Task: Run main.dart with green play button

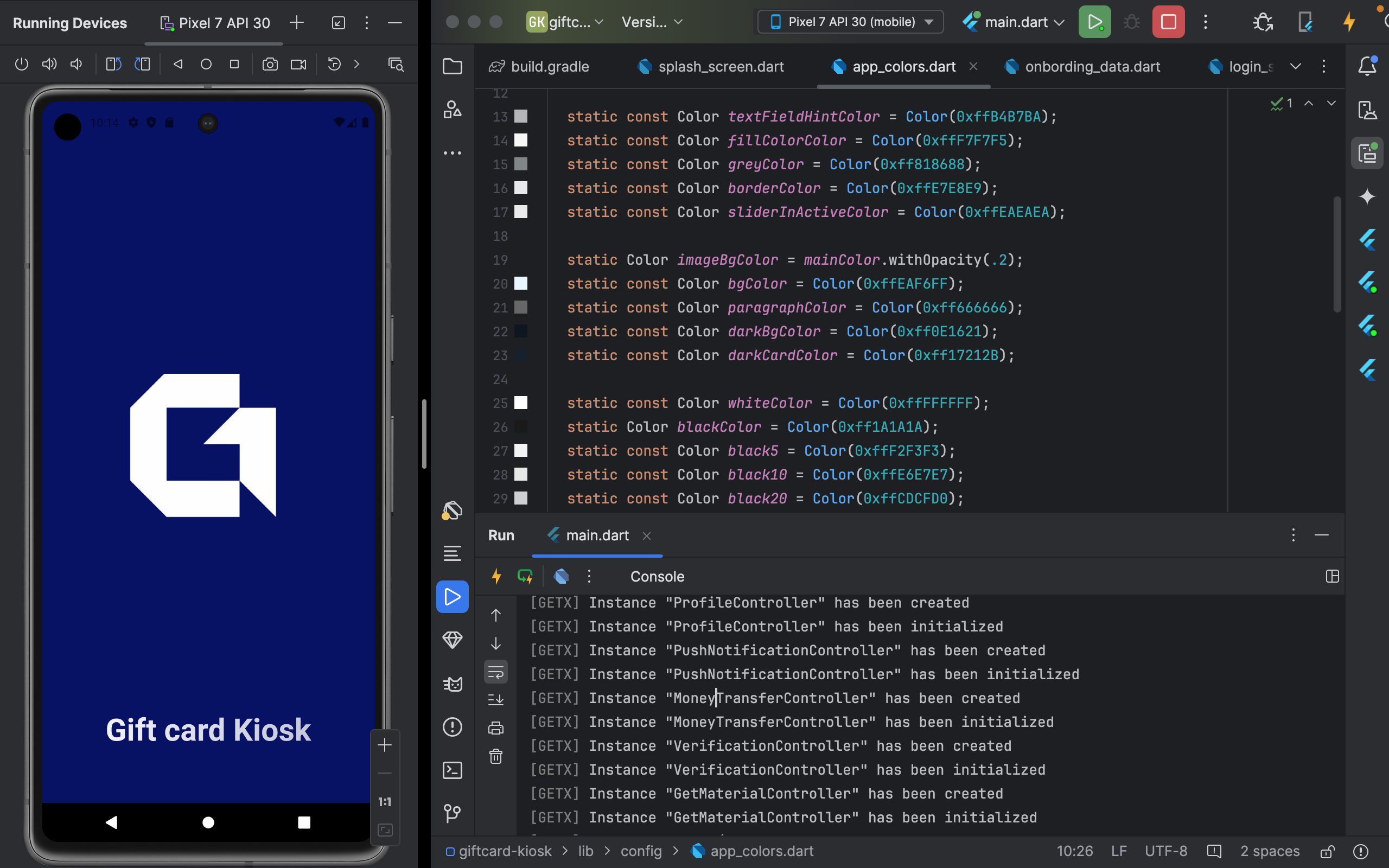Action: 1094,22
